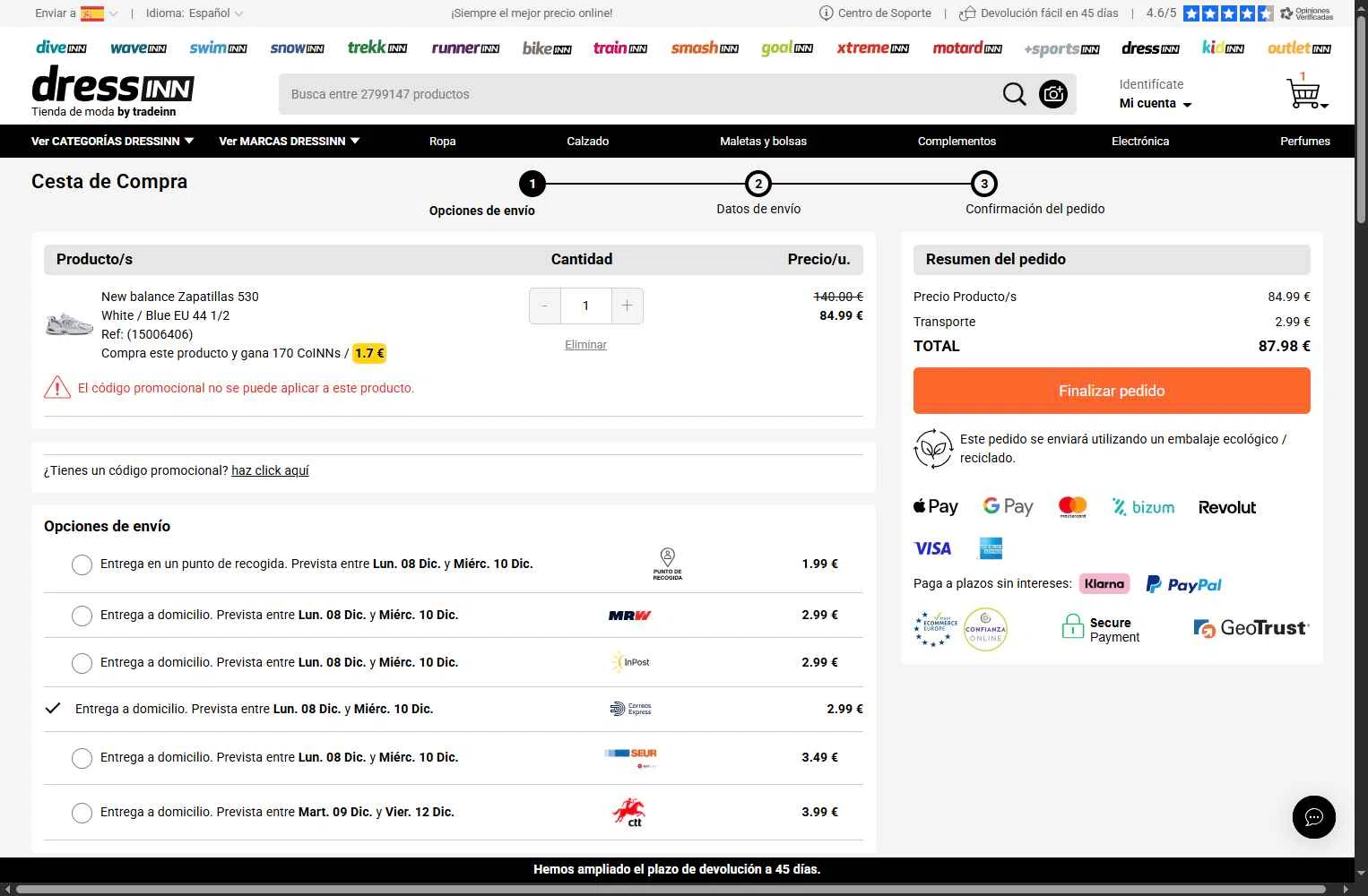Open the bikeinn store logo
Image resolution: width=1368 pixels, height=896 pixels.
[547, 47]
